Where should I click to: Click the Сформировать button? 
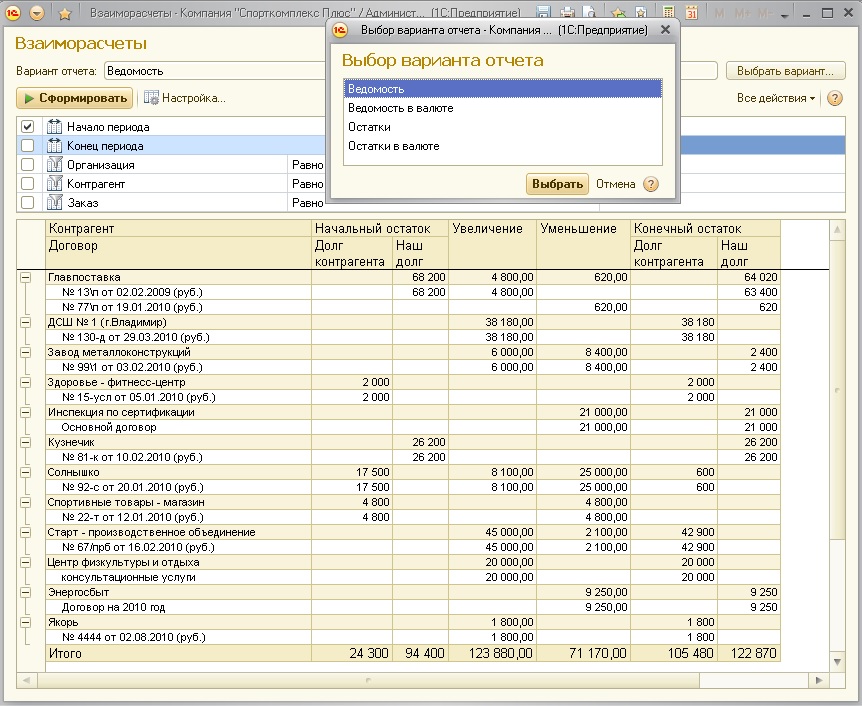[75, 98]
